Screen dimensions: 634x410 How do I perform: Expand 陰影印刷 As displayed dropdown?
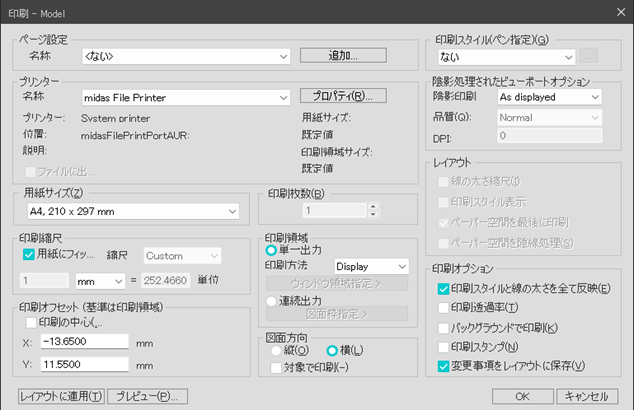pyautogui.click(x=548, y=97)
